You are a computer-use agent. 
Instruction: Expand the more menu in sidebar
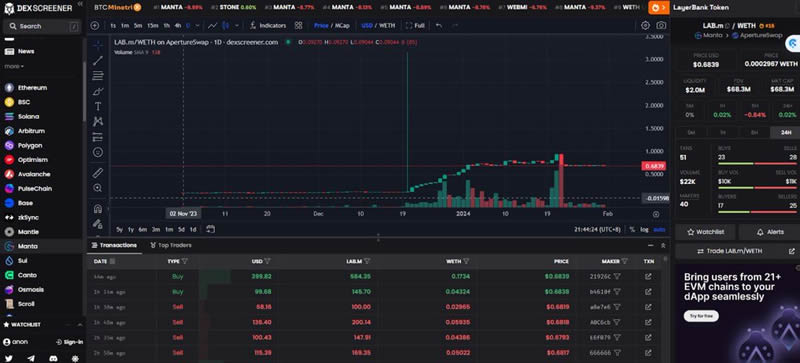click(14, 66)
